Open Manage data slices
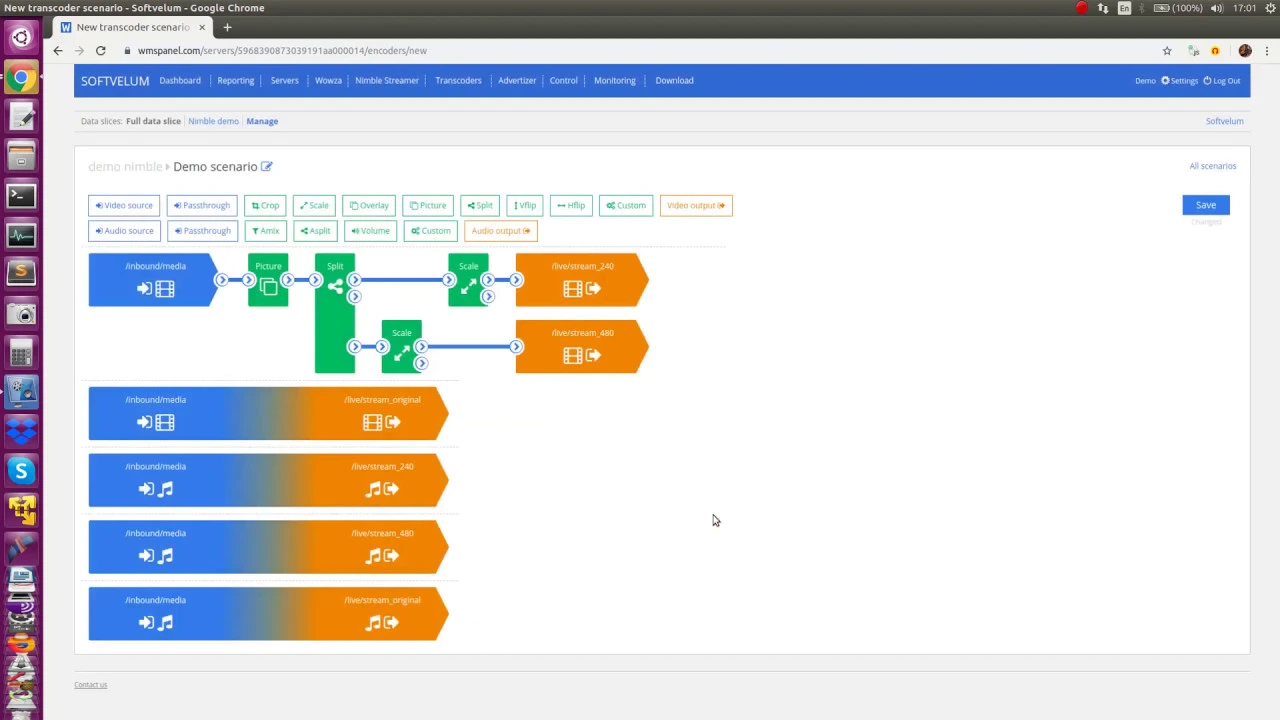Screen dimensions: 1280x720 tap(262, 121)
